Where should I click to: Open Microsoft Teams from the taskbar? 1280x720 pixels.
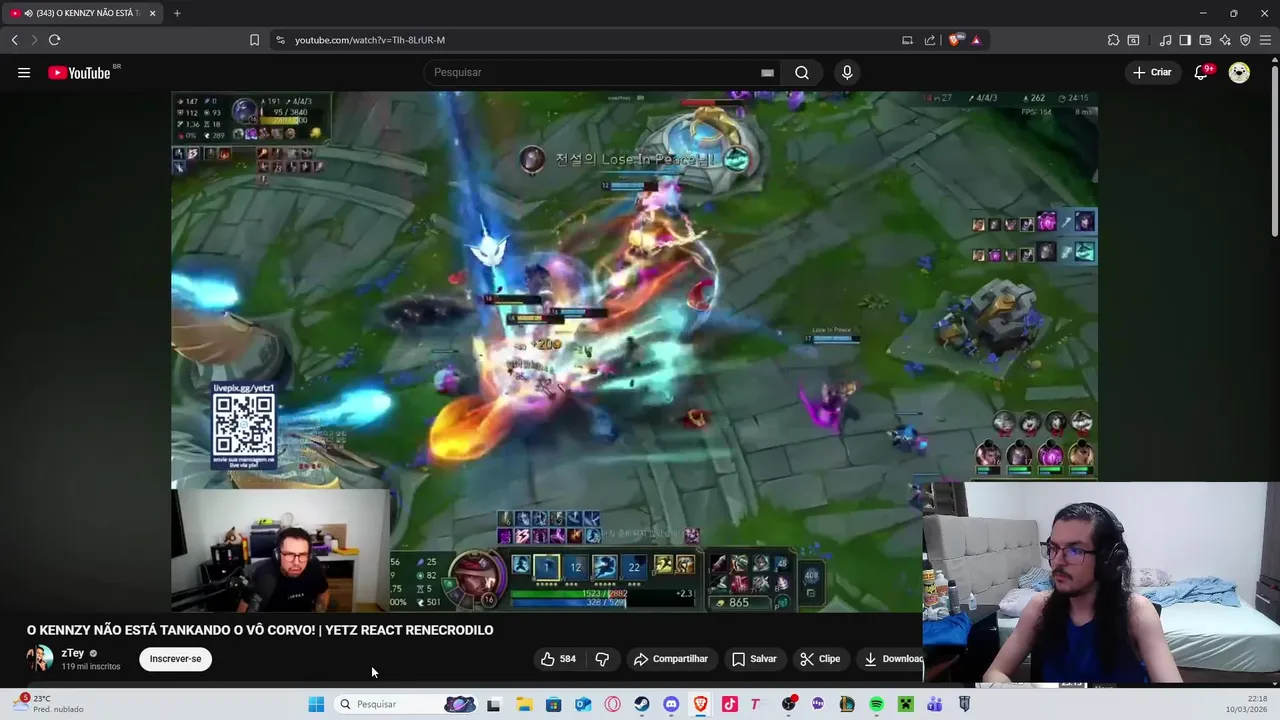tap(935, 704)
